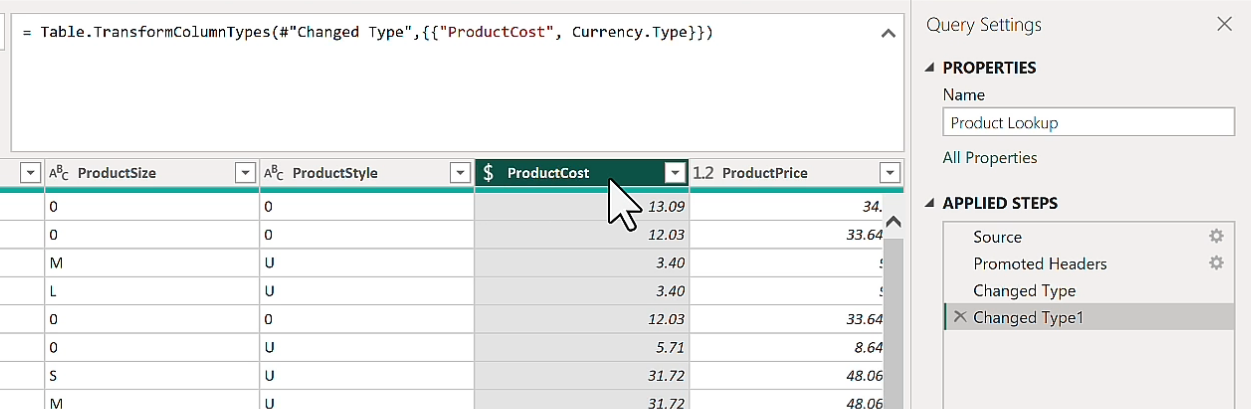The image size is (1251, 409).
Task: Close the Query Settings pane
Action: pyautogui.click(x=1224, y=24)
